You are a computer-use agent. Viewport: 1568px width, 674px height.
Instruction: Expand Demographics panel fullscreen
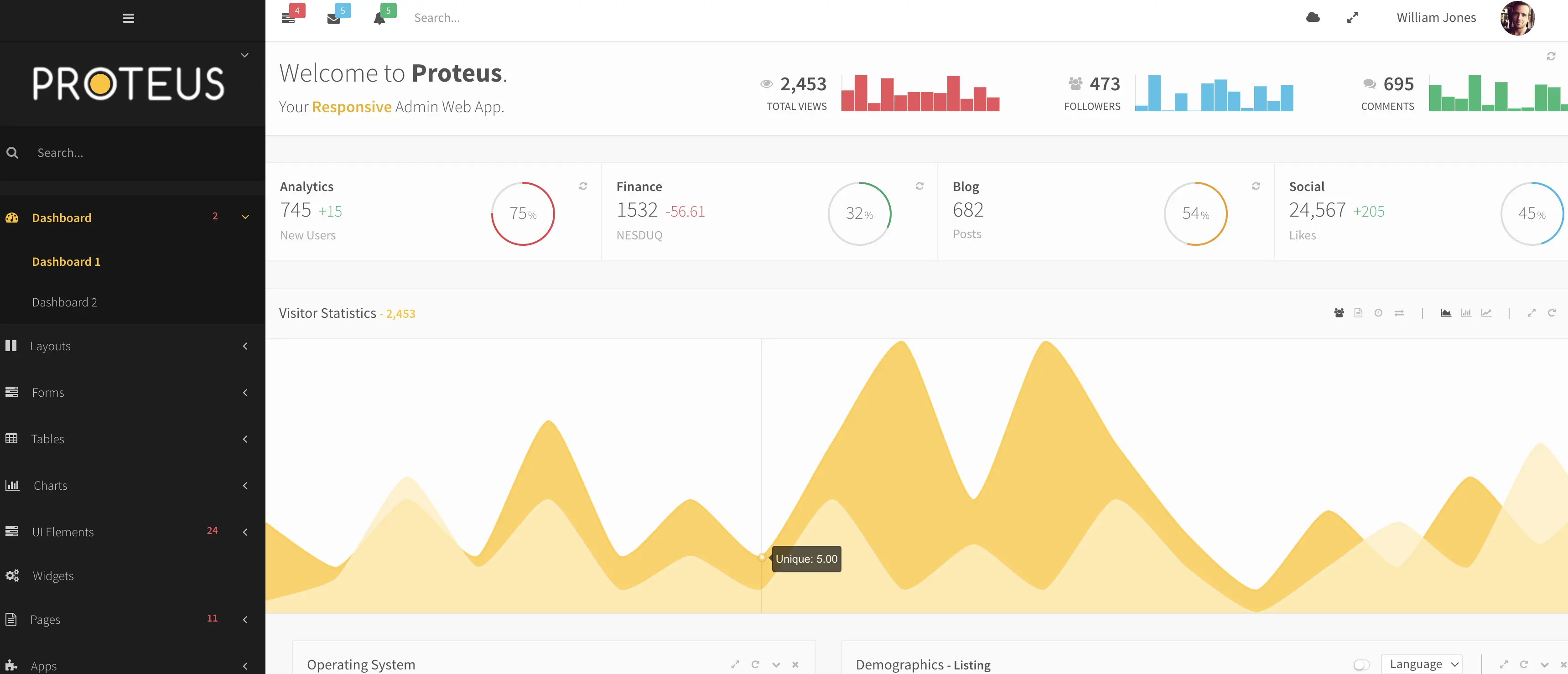tap(1504, 665)
